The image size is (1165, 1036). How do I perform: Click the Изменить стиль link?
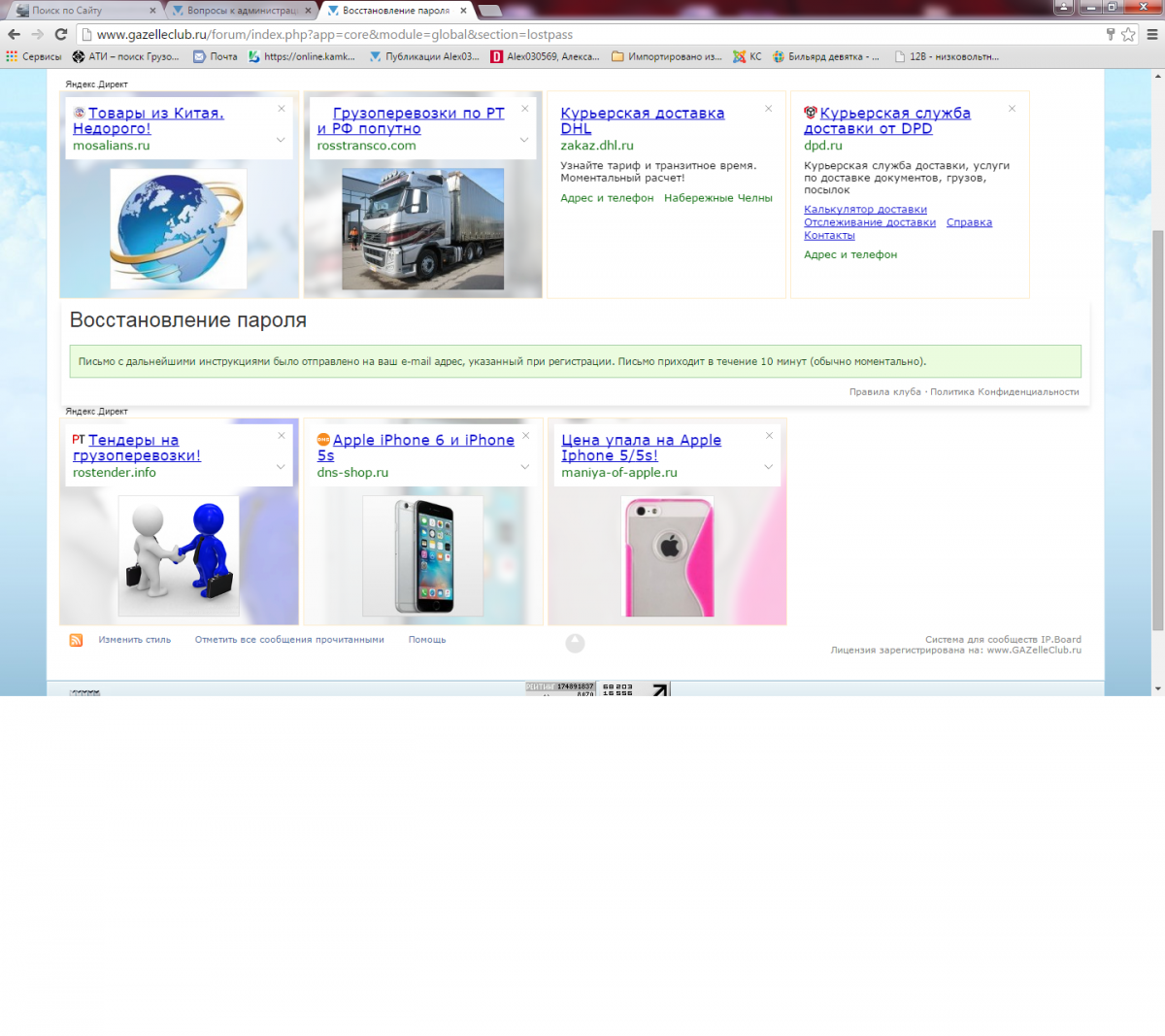(x=135, y=640)
